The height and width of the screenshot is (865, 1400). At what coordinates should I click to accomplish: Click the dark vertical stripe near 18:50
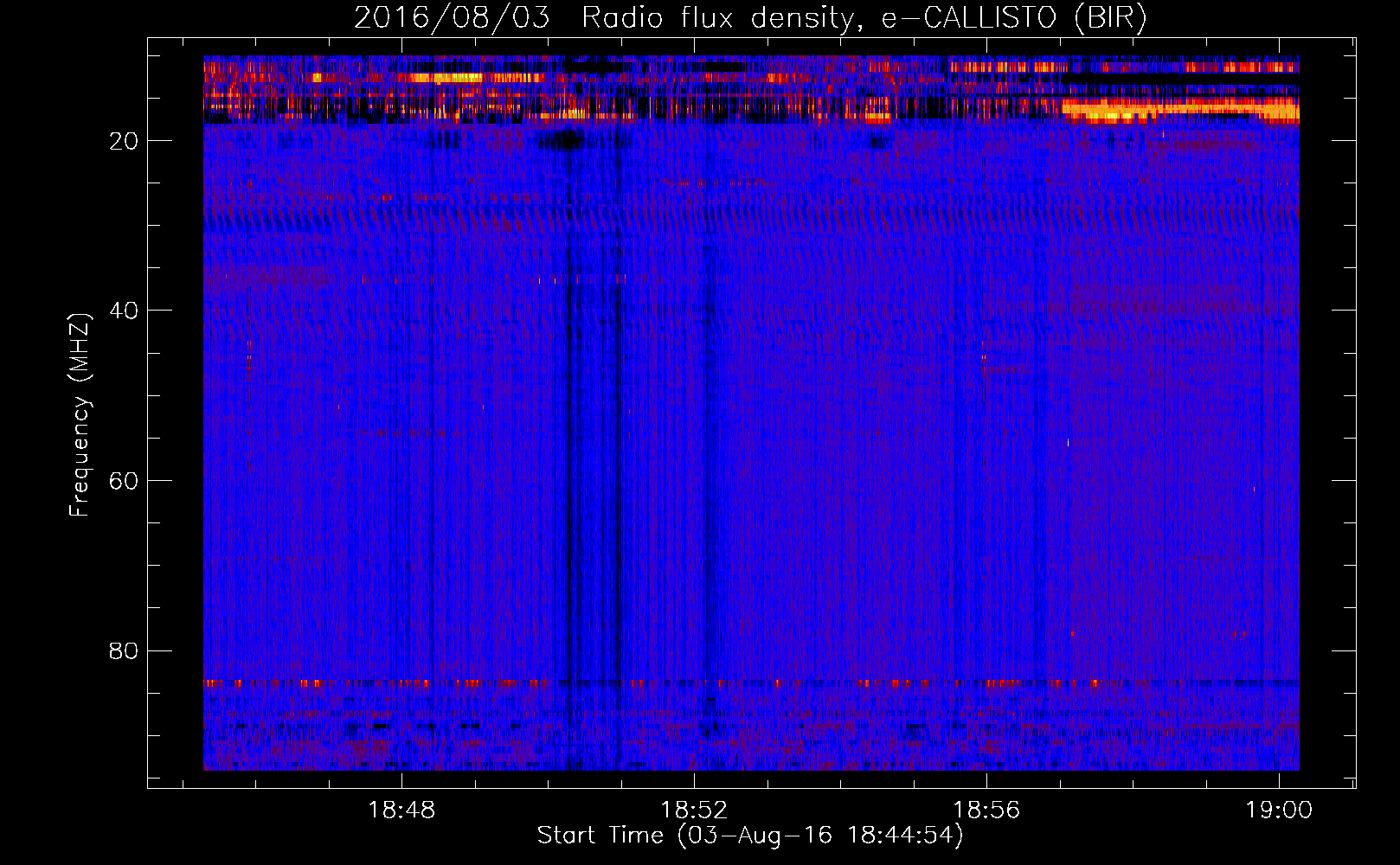pos(568,450)
